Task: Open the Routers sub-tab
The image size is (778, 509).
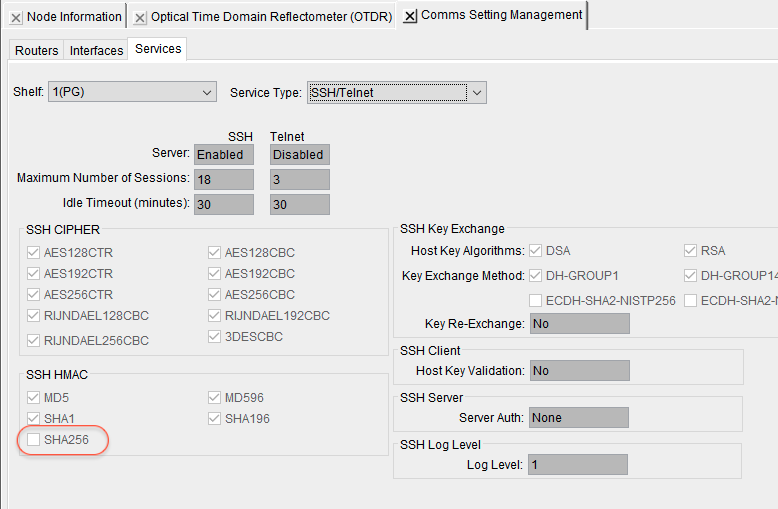Action: point(36,51)
